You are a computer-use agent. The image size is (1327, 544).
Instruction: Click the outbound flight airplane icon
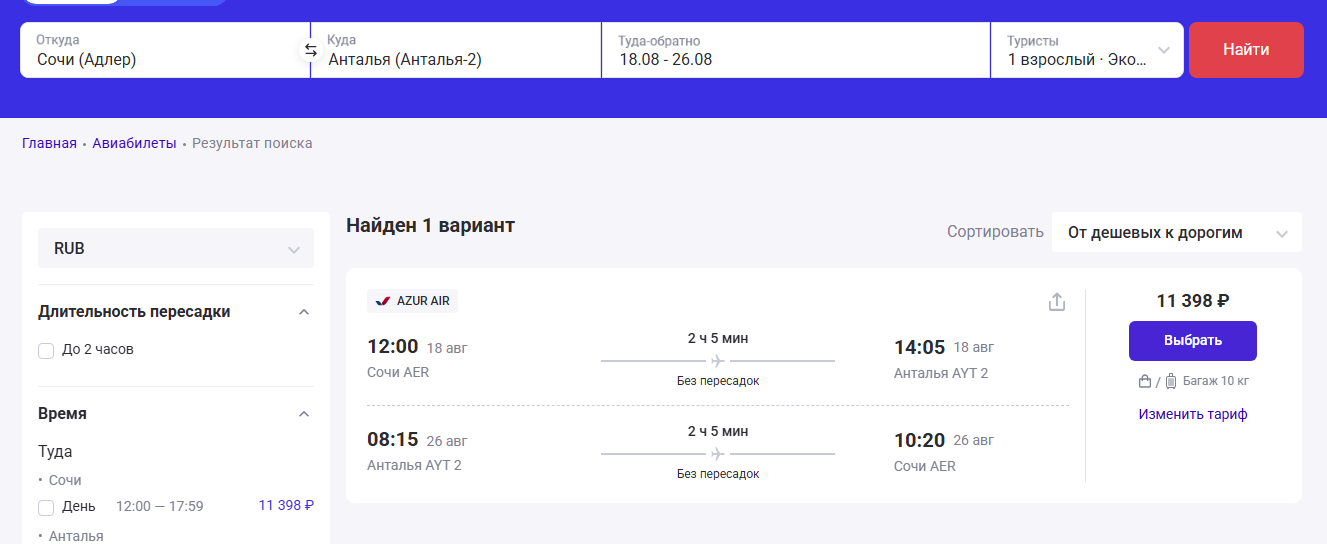[717, 361]
